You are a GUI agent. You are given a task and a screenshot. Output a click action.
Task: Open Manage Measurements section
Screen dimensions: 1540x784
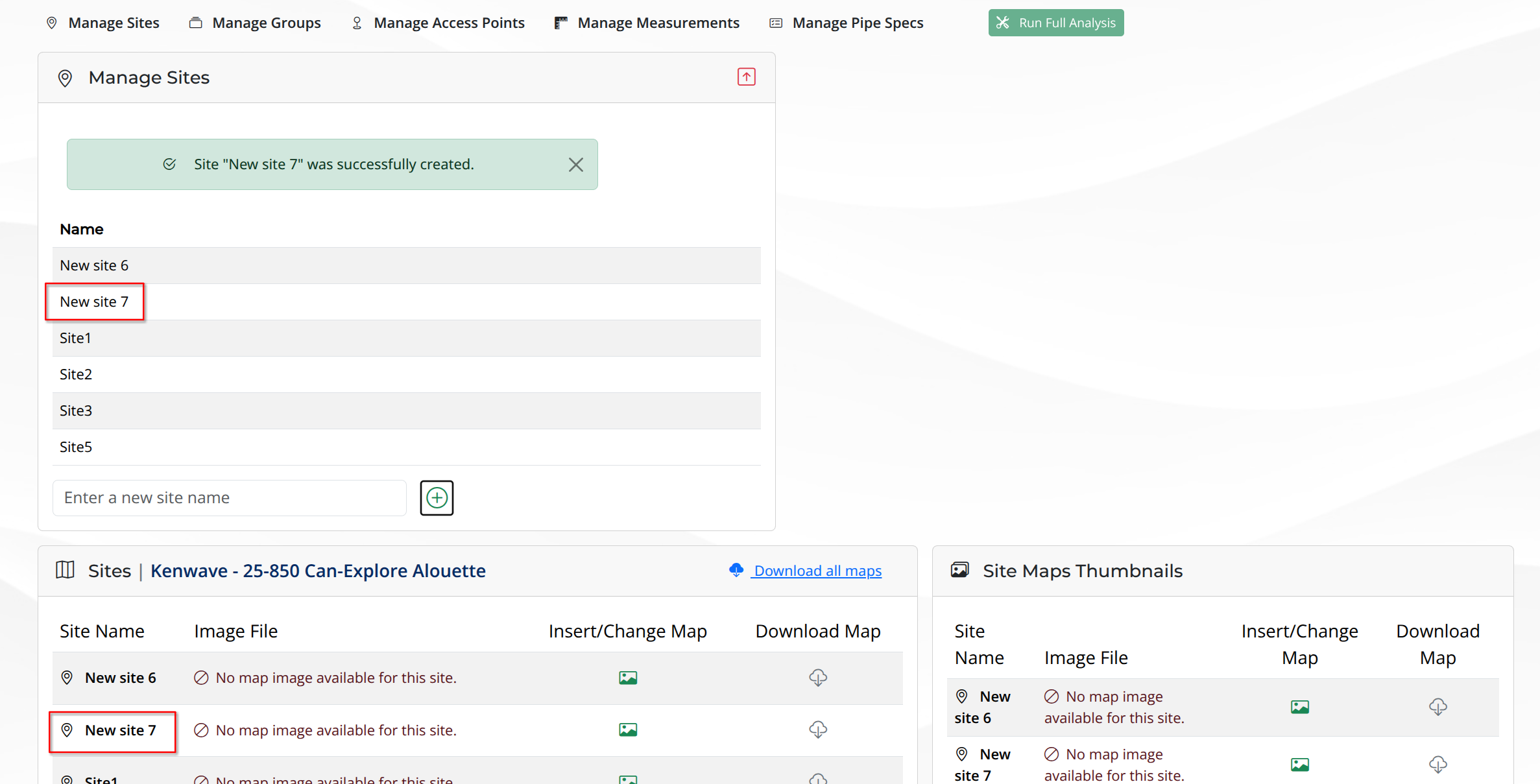(647, 23)
